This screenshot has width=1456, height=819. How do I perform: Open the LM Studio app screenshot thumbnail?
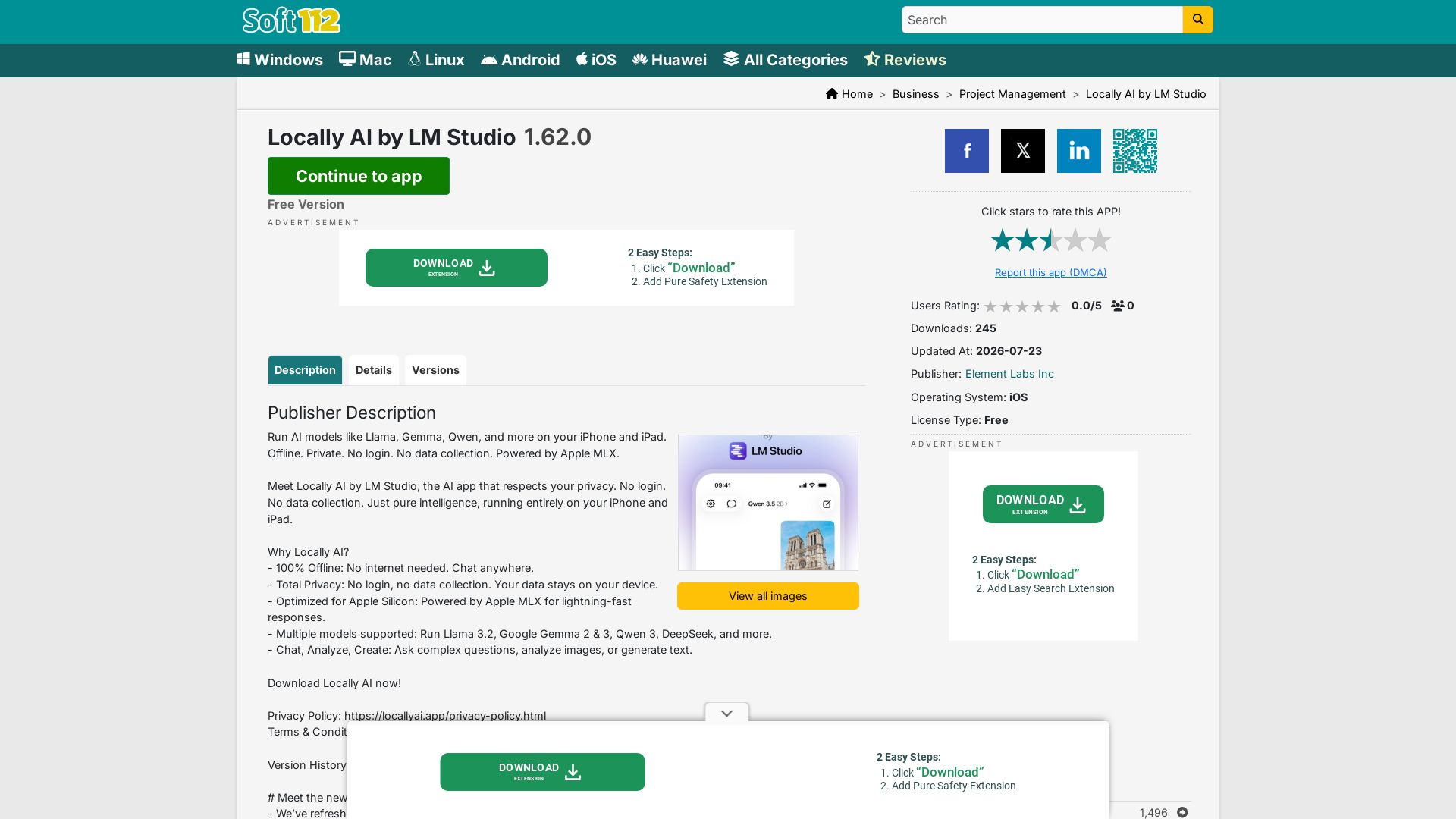pyautogui.click(x=768, y=503)
